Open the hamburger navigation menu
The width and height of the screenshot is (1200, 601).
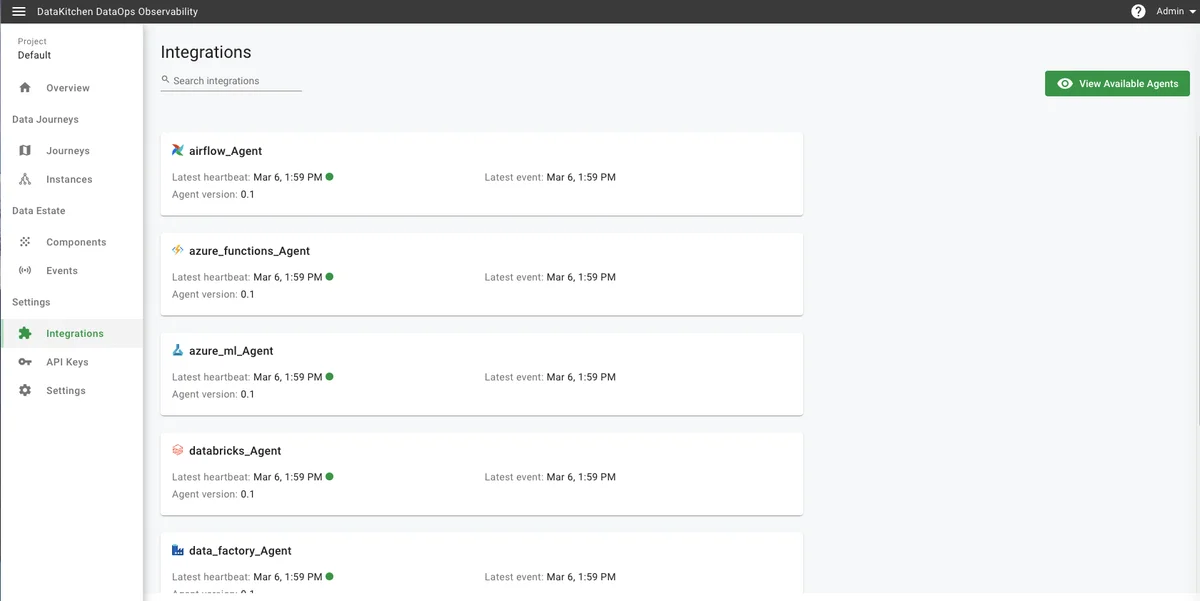click(19, 12)
